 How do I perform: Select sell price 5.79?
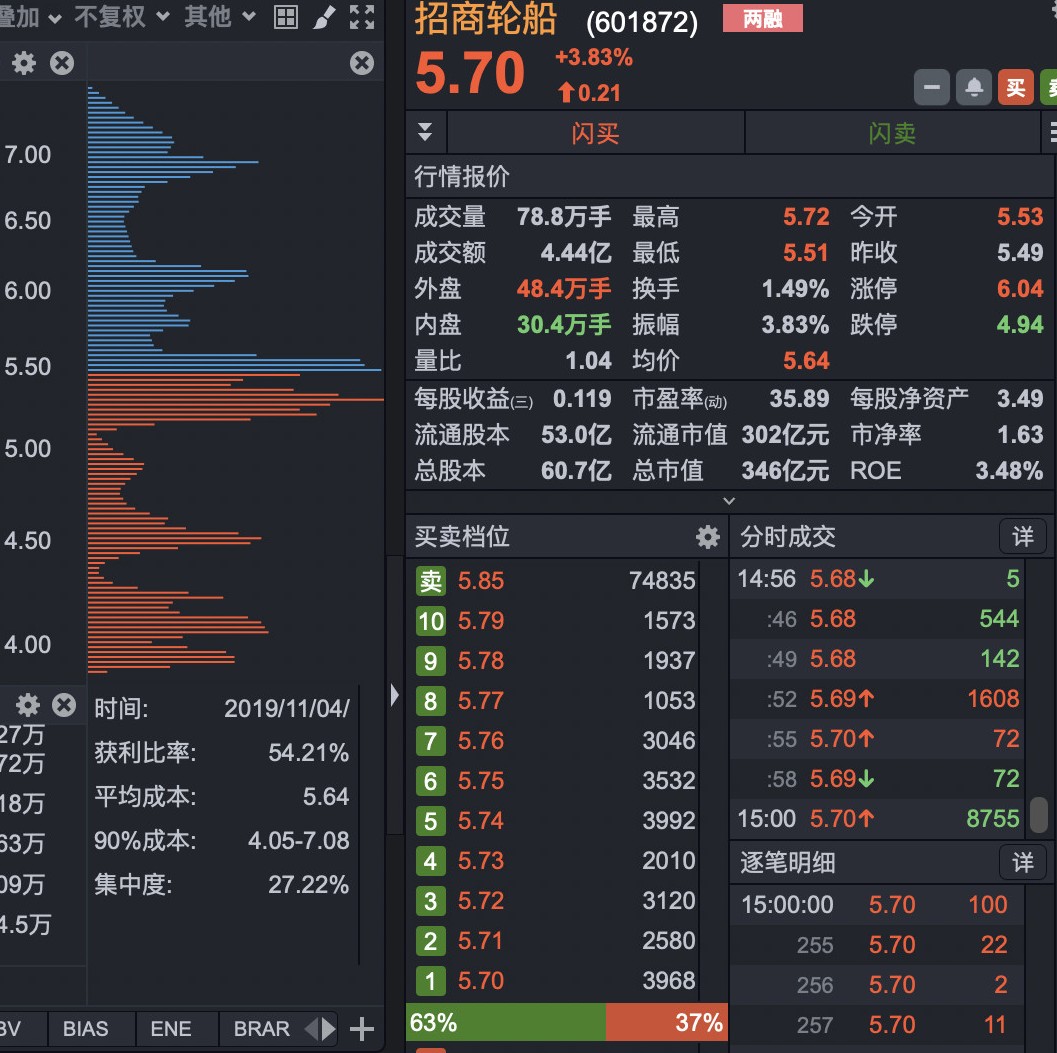tap(481, 621)
